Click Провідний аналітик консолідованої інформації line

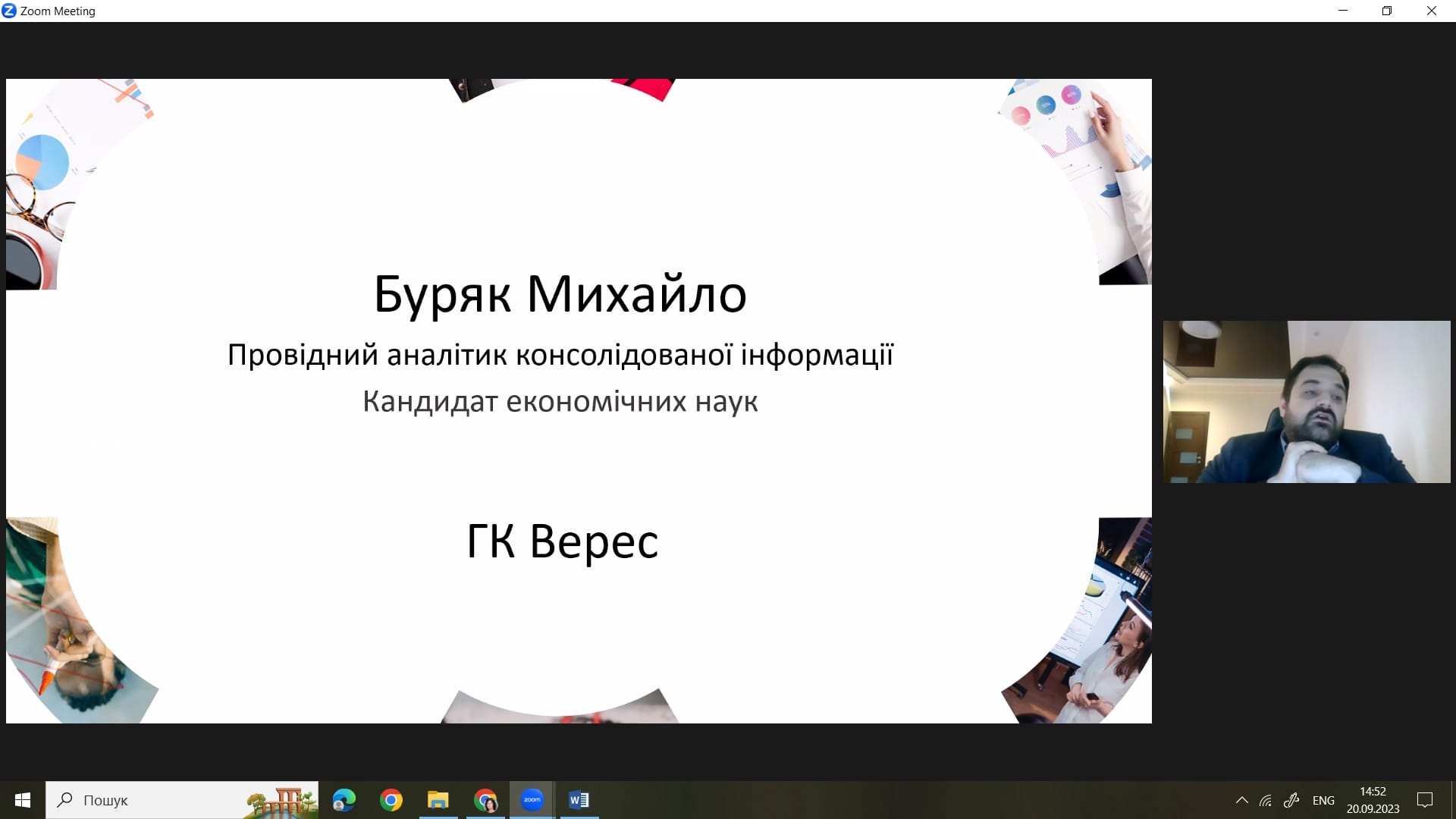coord(560,355)
